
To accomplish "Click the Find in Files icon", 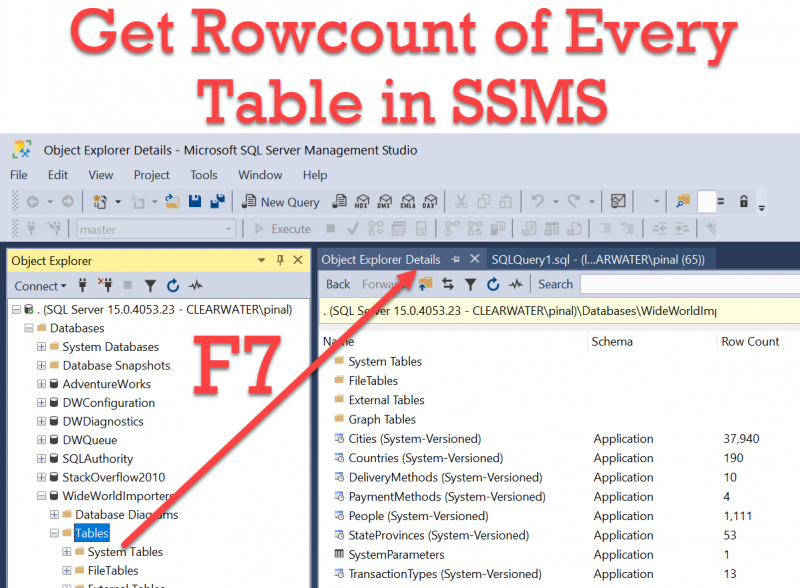I will 683,202.
